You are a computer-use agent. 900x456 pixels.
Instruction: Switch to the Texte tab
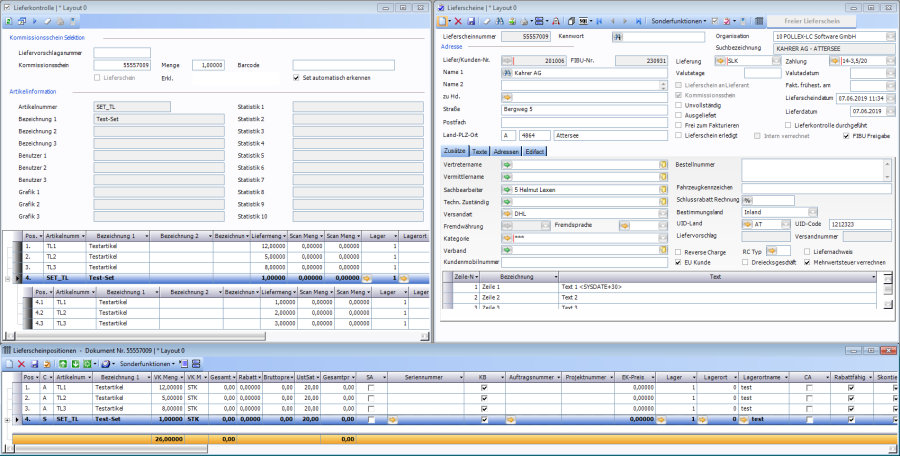[479, 150]
